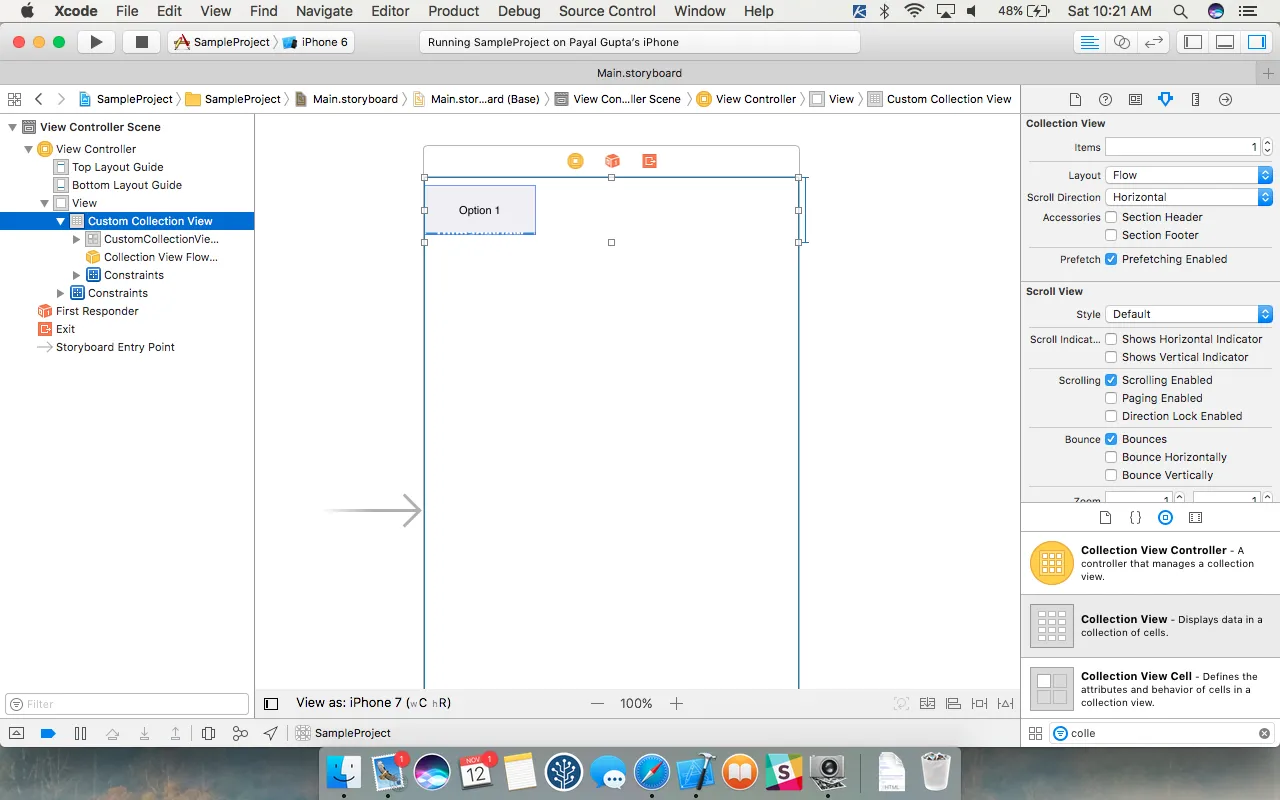Show the Media library

(1195, 518)
